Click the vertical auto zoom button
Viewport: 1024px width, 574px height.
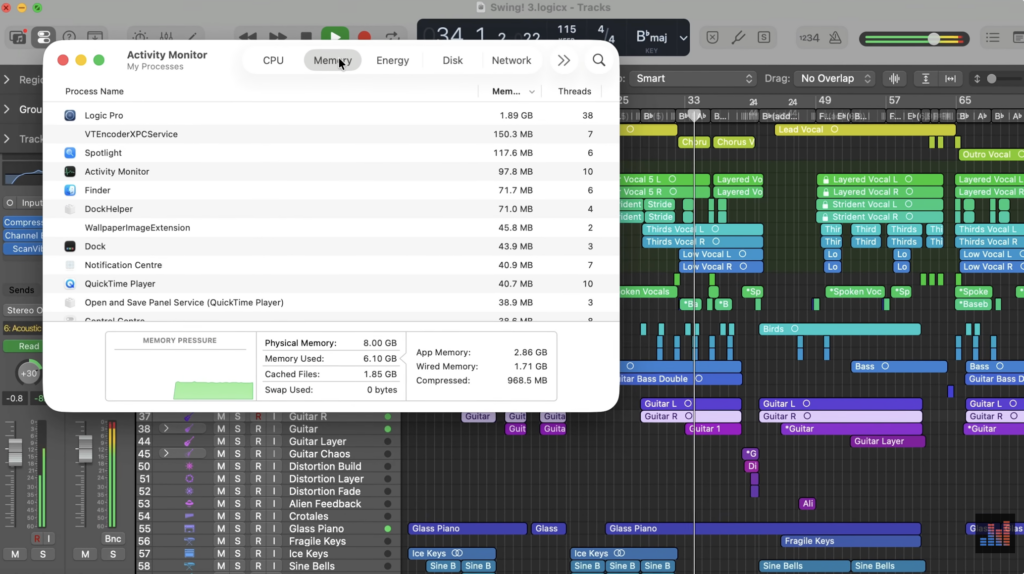point(925,78)
